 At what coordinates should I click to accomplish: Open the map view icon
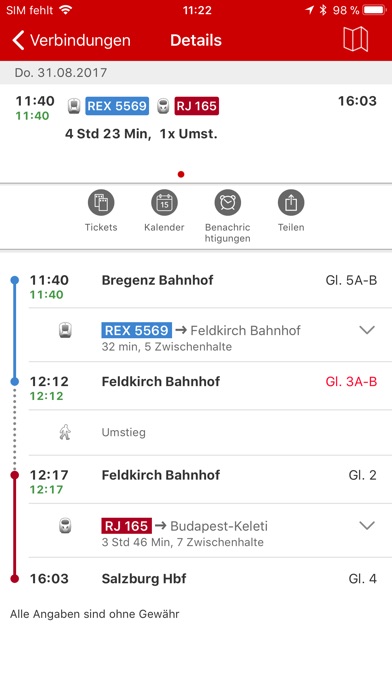point(356,40)
